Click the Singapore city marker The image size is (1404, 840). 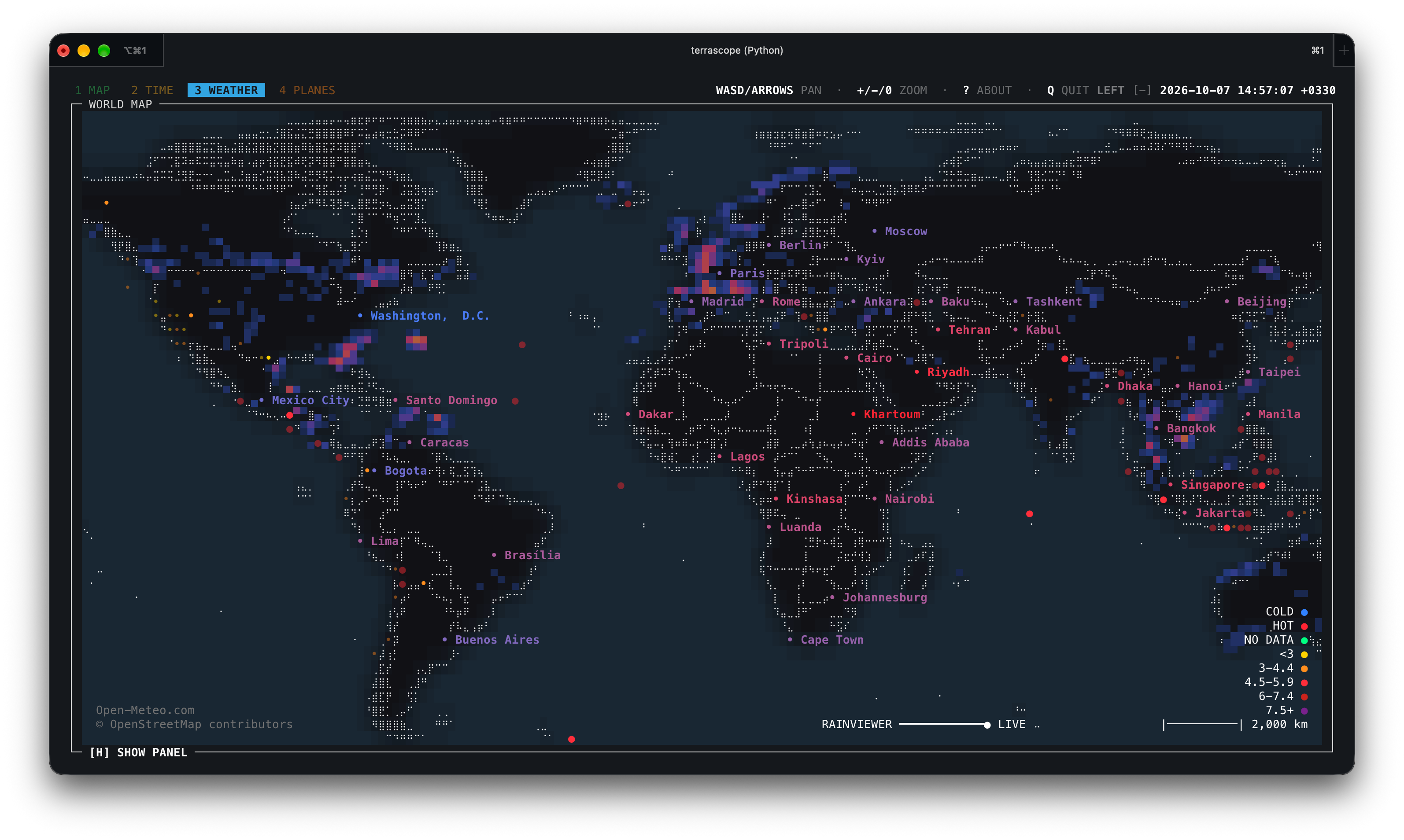pos(1170,485)
